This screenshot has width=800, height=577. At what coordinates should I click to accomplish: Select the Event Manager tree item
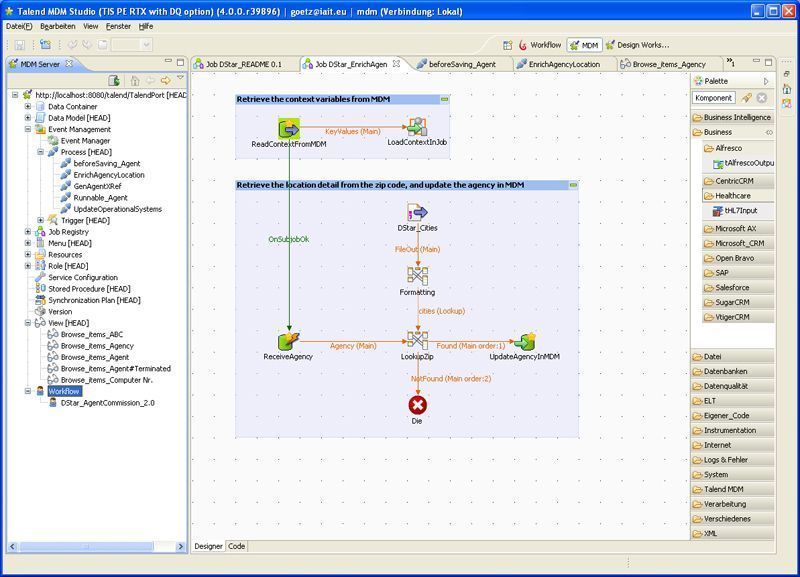click(x=85, y=141)
